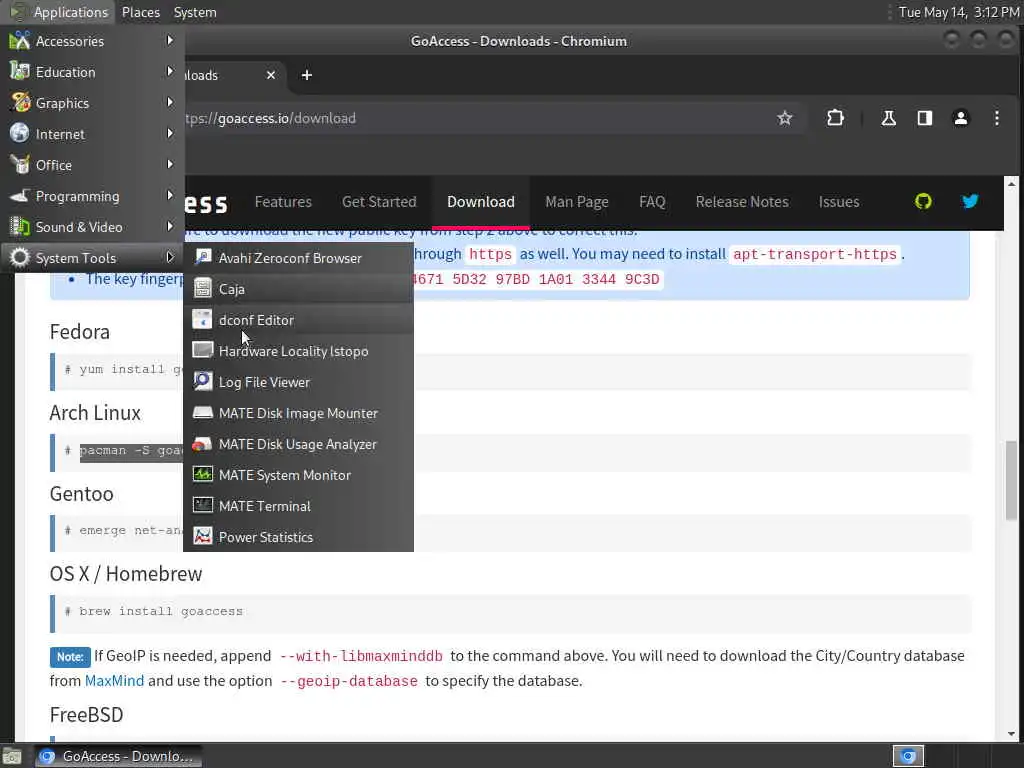
Task: Expand the Accessories submenu arrow
Action: [170, 40]
